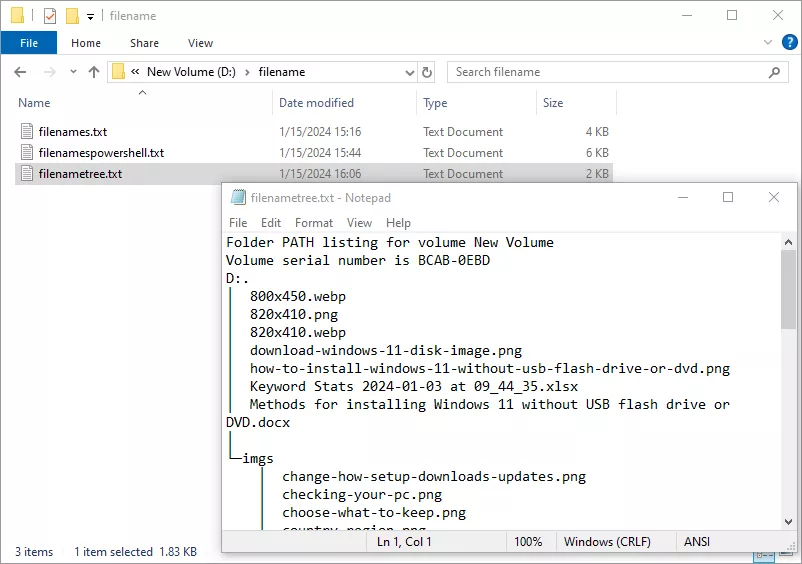802x564 pixels.
Task: Open the Share ribbon tab
Action: 144,43
